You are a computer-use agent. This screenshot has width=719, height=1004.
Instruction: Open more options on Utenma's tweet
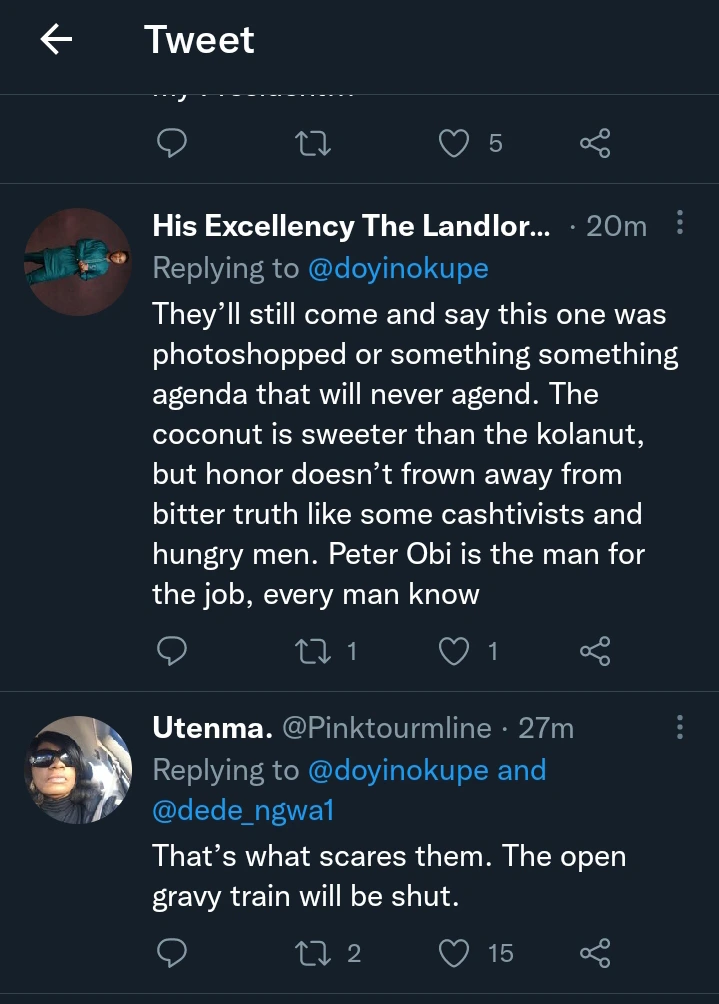click(x=680, y=727)
